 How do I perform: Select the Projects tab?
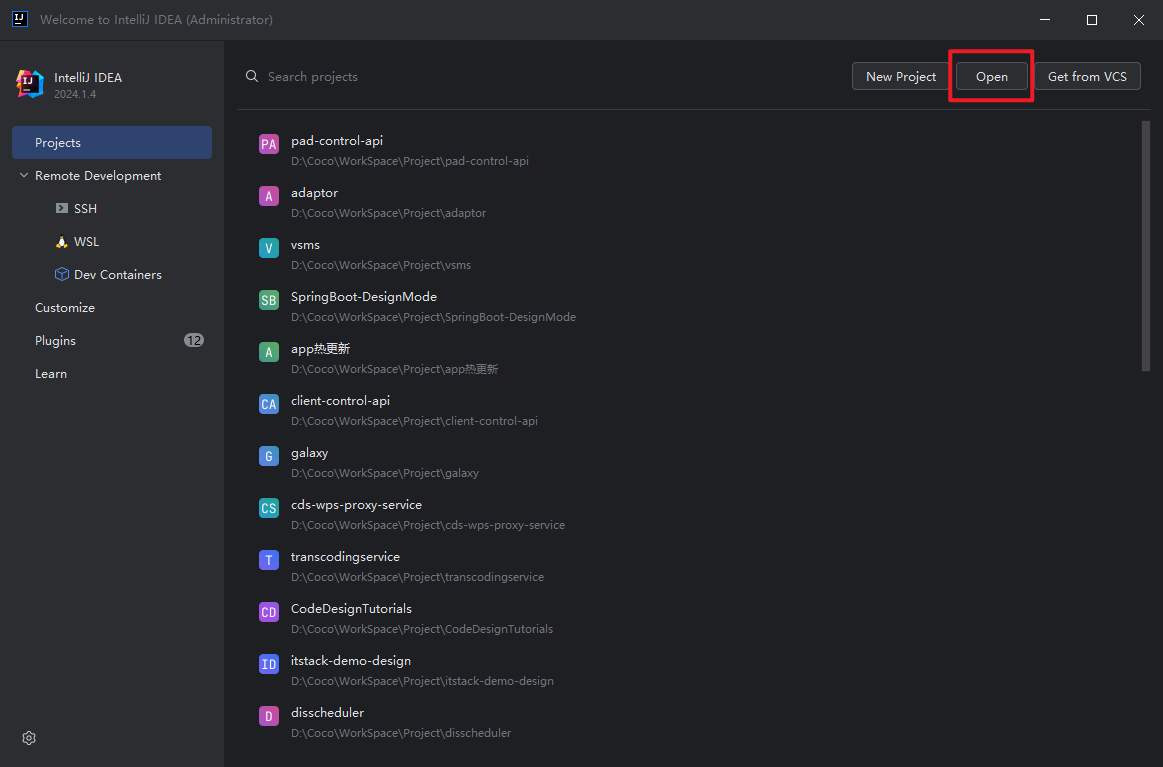[112, 142]
